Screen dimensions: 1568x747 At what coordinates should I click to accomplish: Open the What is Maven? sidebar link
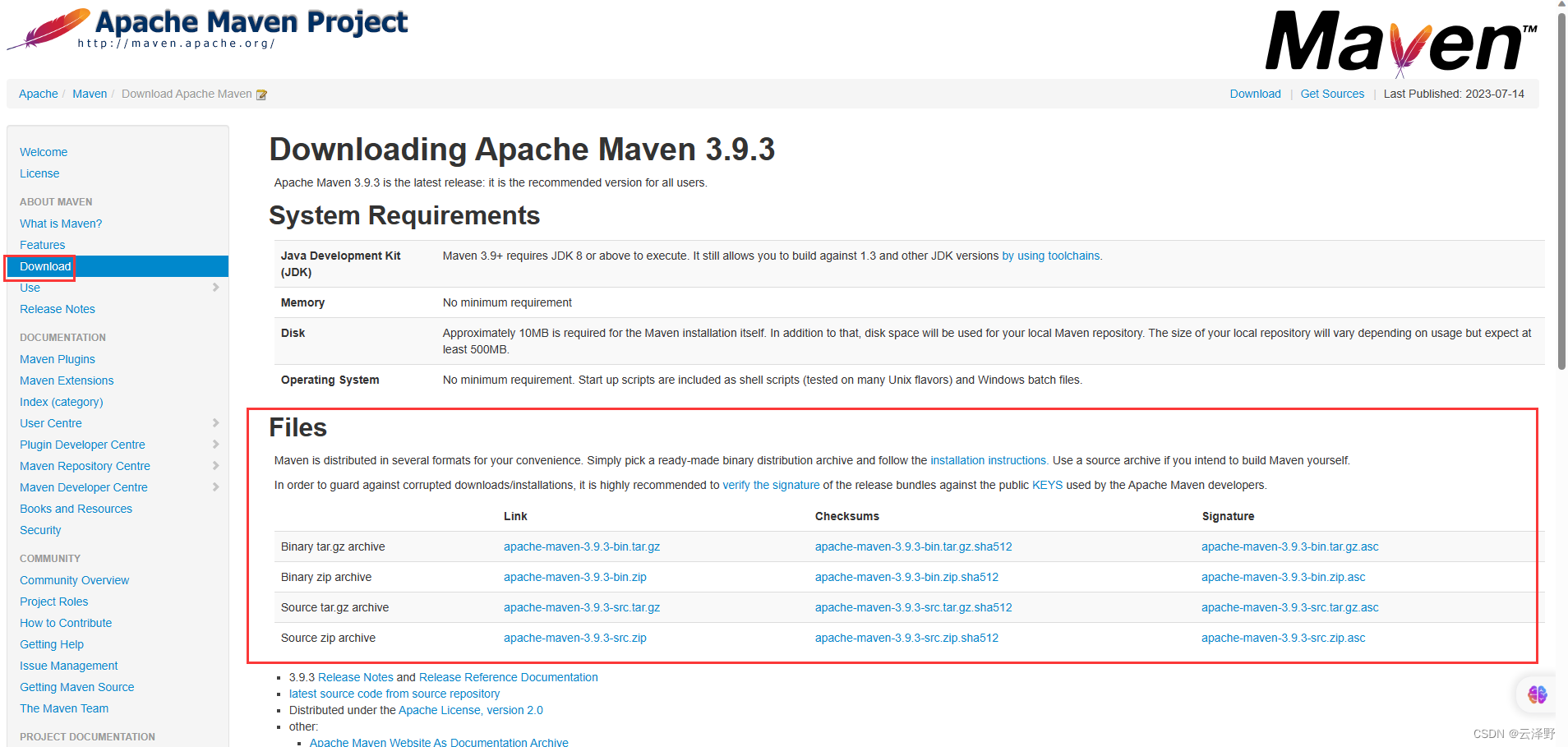60,223
